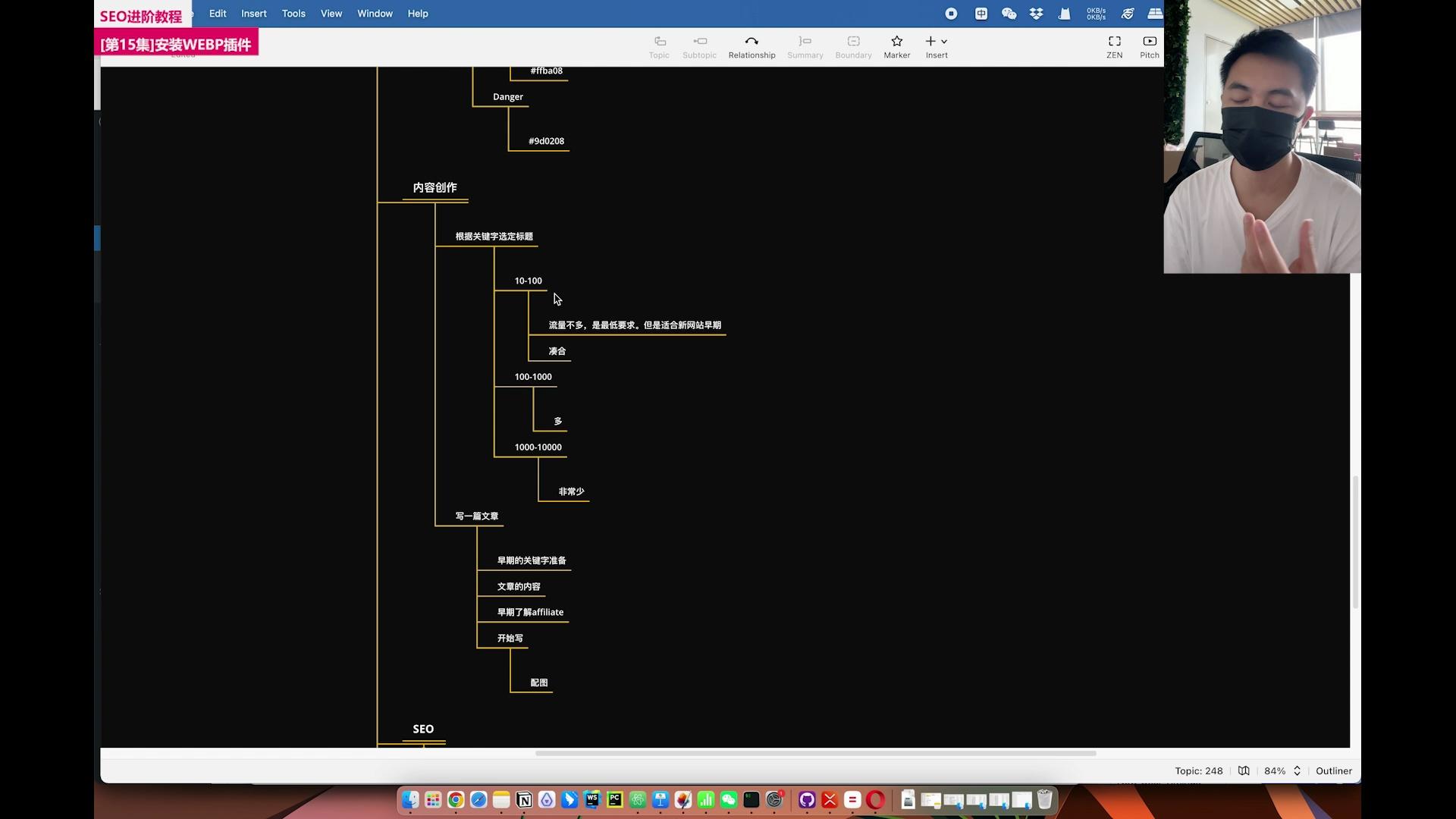Open WeChat menu bar icon

click(1009, 14)
